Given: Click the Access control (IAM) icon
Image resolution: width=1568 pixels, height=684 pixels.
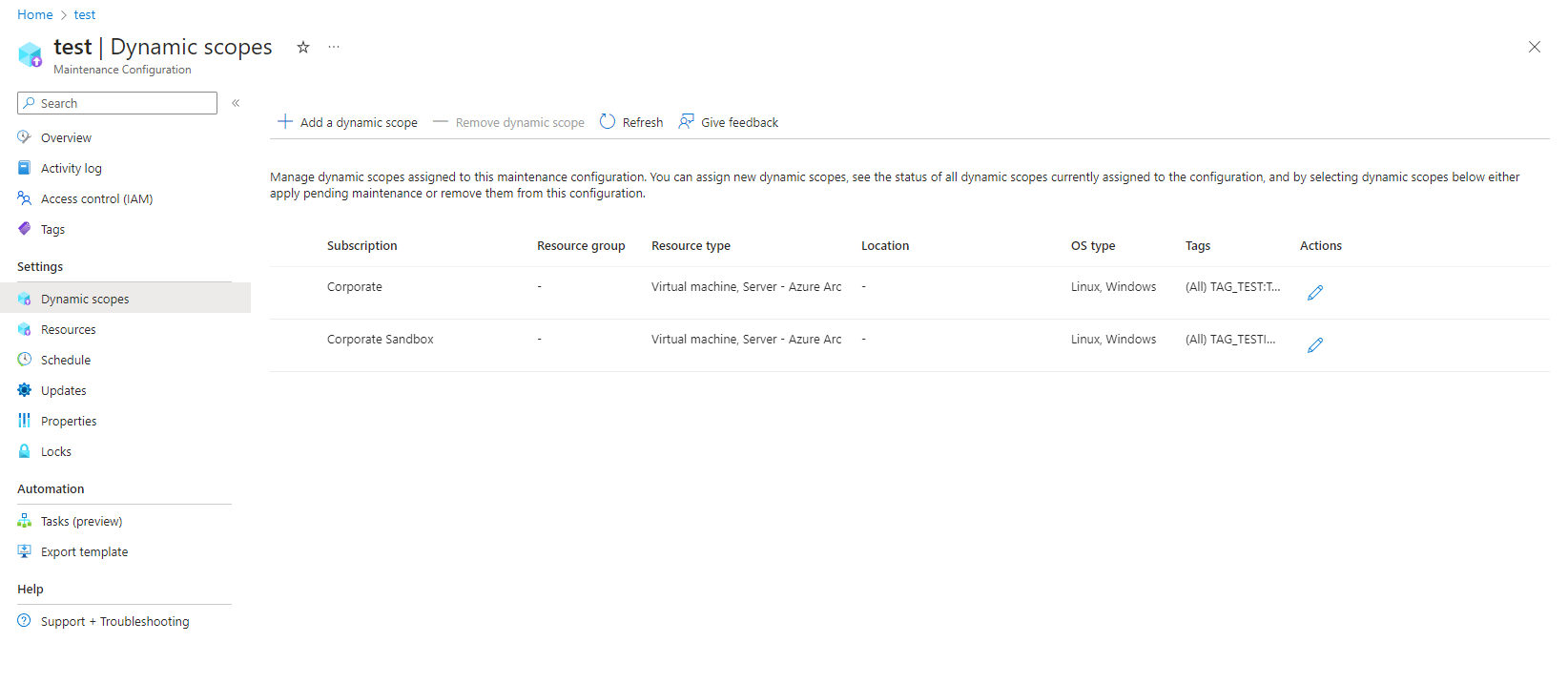Looking at the screenshot, I should tap(25, 198).
